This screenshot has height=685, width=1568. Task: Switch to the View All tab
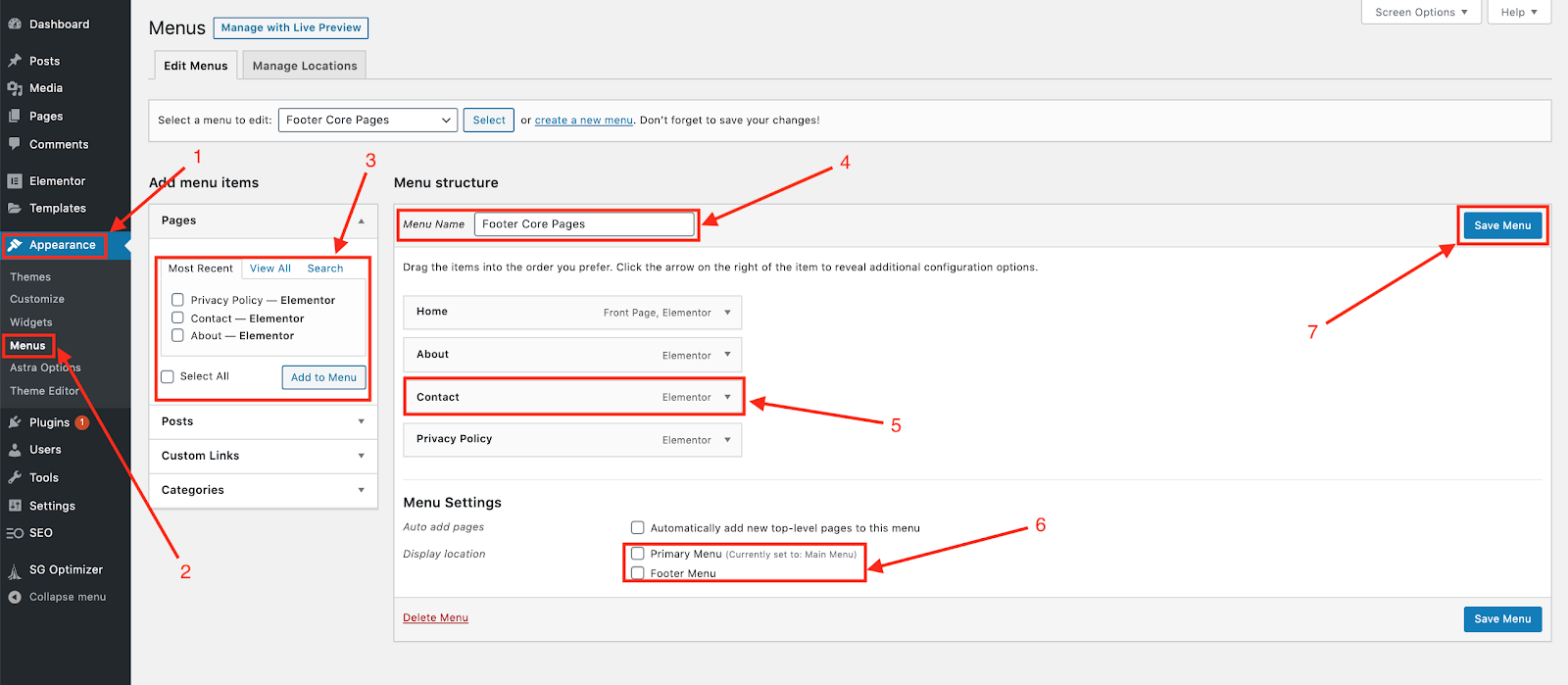click(x=270, y=269)
